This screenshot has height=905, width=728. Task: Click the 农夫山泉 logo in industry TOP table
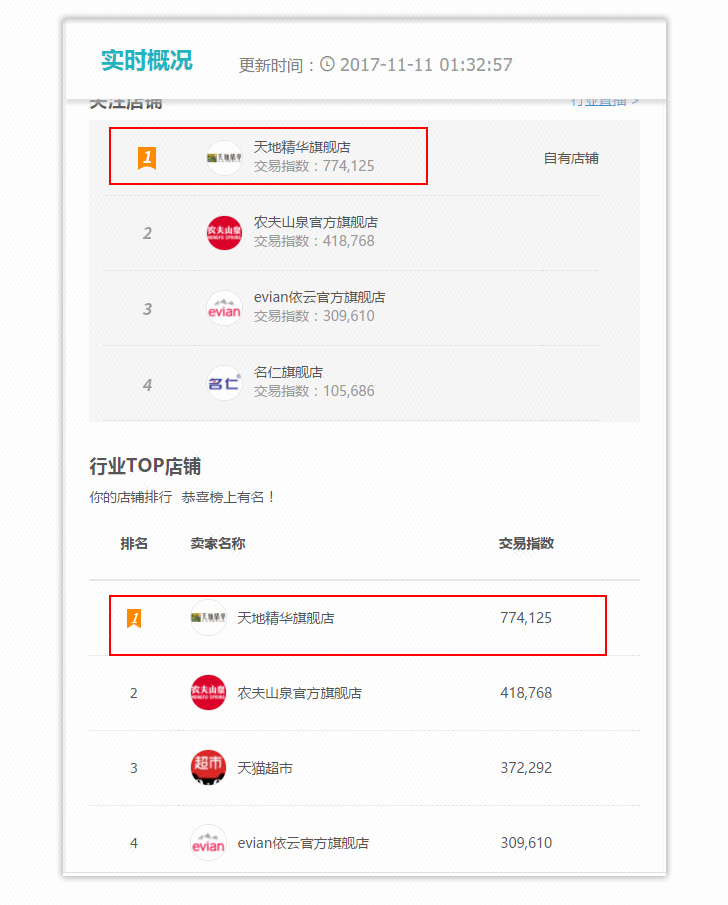click(208, 693)
